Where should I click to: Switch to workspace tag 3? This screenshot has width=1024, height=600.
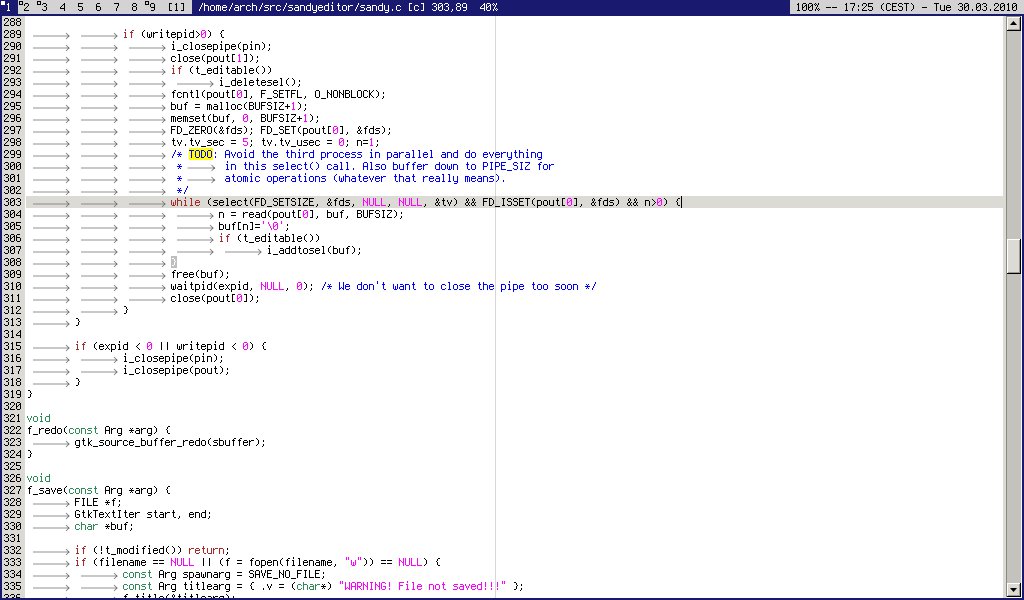tap(43, 7)
